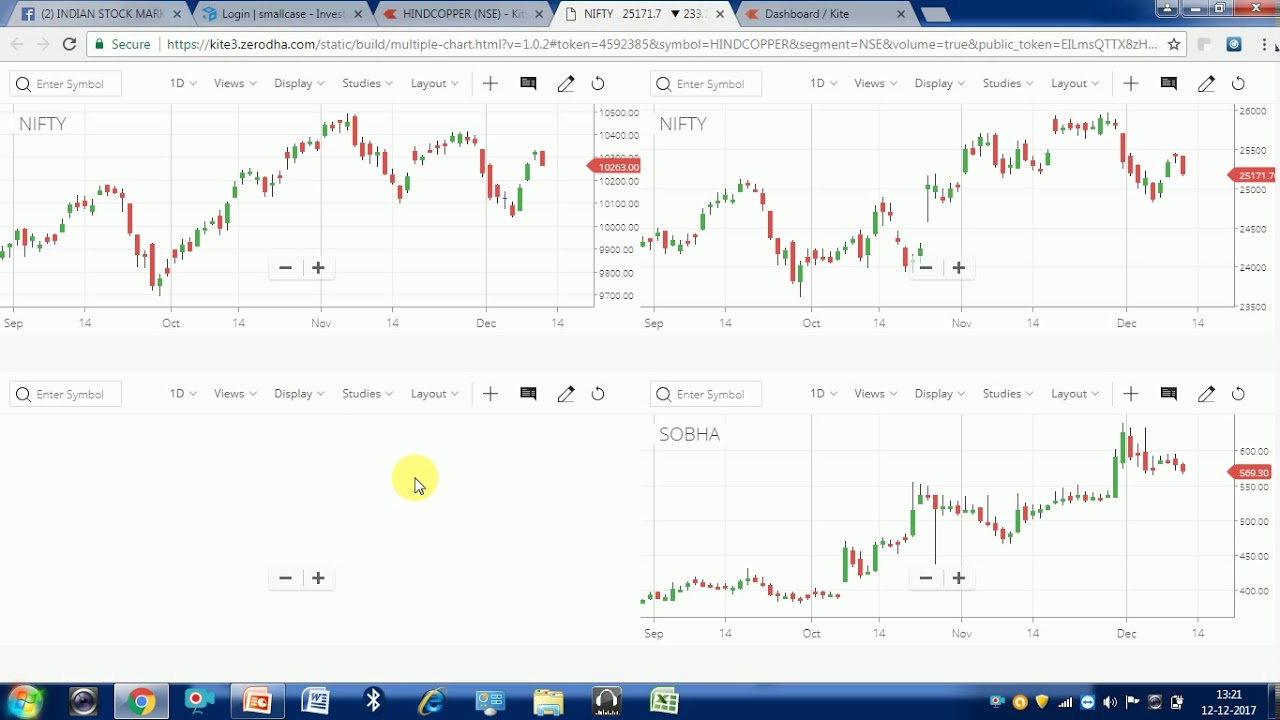Add a chart with plus icon in SOBHA toolbar
Viewport: 1280px width, 720px height.
point(1131,394)
